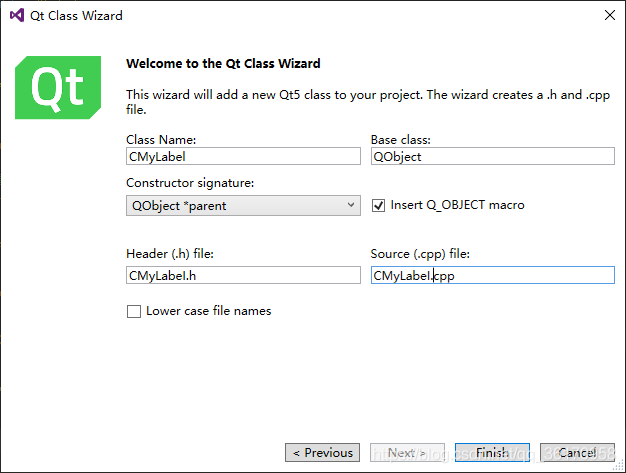626x473 pixels.
Task: Click the greyed-out Next button
Action: (x=407, y=453)
